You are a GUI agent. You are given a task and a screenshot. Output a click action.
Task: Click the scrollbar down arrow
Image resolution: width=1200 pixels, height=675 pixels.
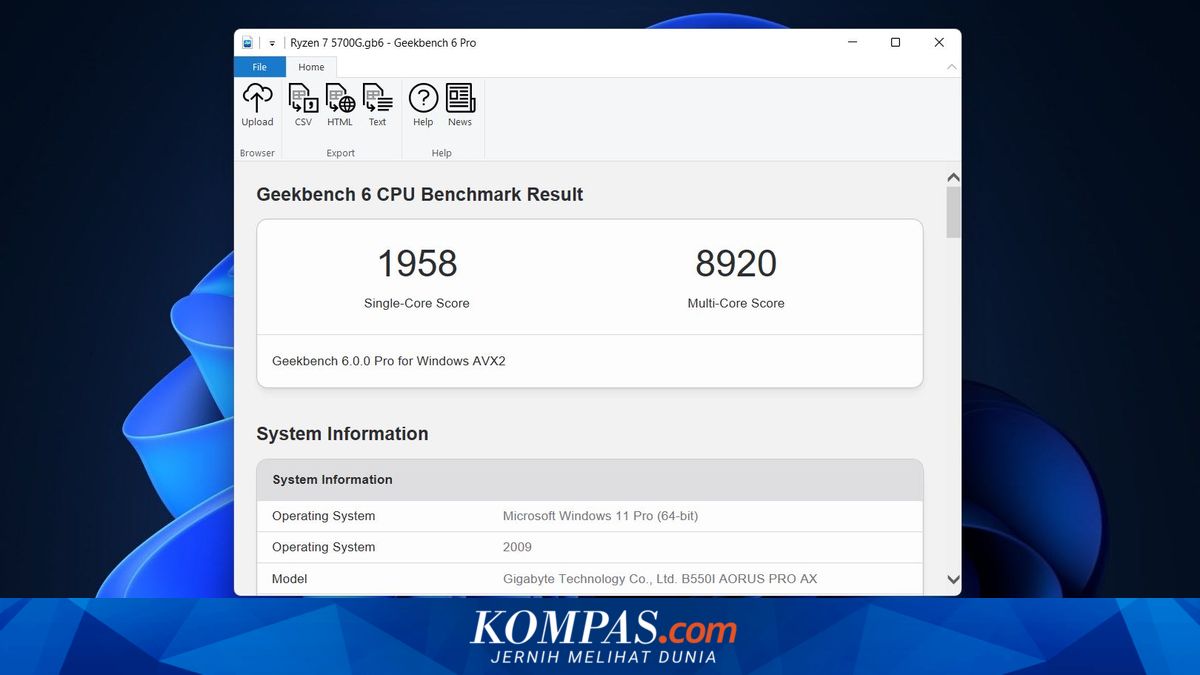[x=953, y=579]
